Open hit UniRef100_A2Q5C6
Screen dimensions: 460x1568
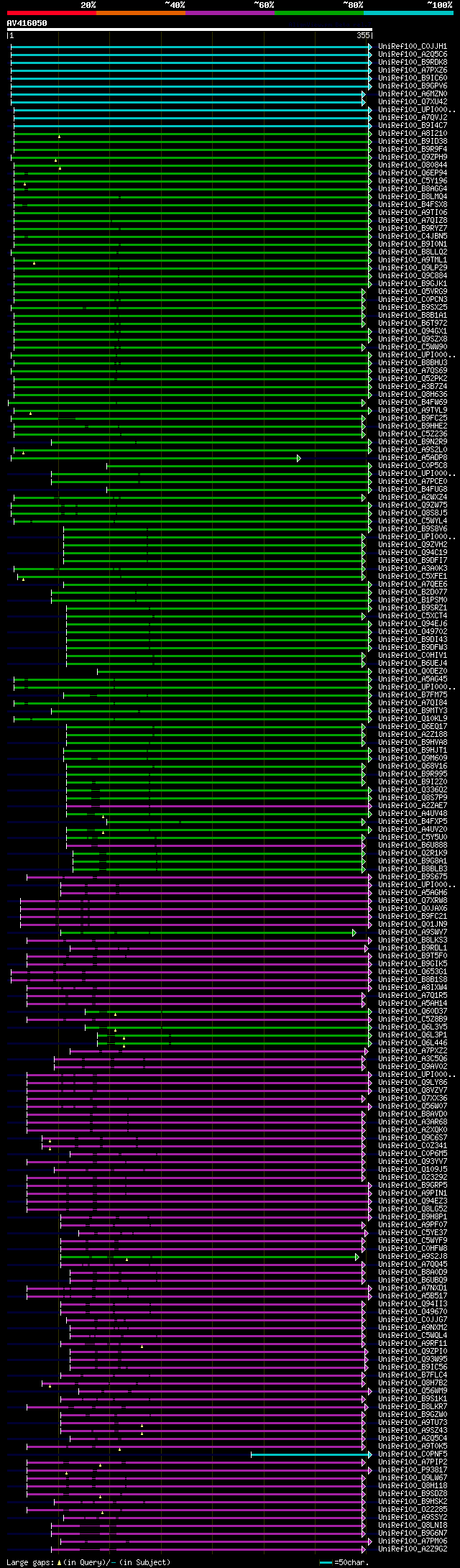[413, 54]
